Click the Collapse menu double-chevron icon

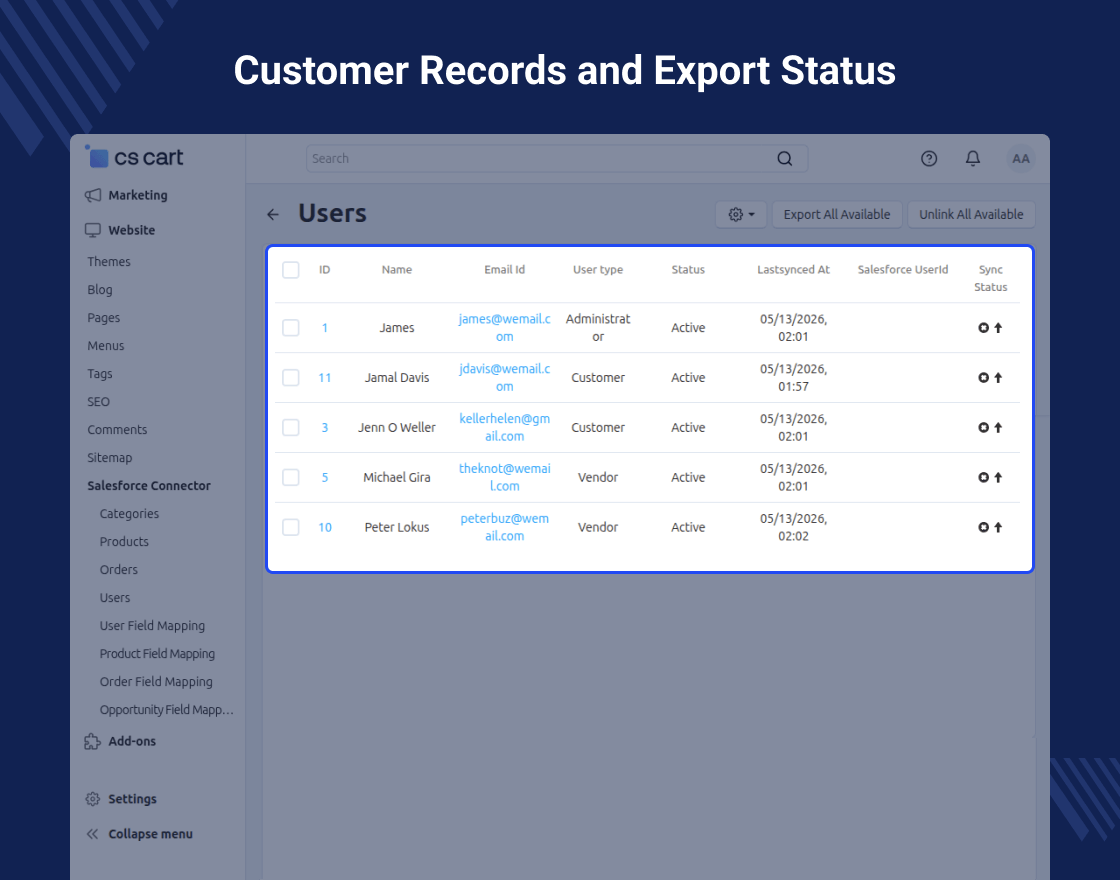[93, 834]
